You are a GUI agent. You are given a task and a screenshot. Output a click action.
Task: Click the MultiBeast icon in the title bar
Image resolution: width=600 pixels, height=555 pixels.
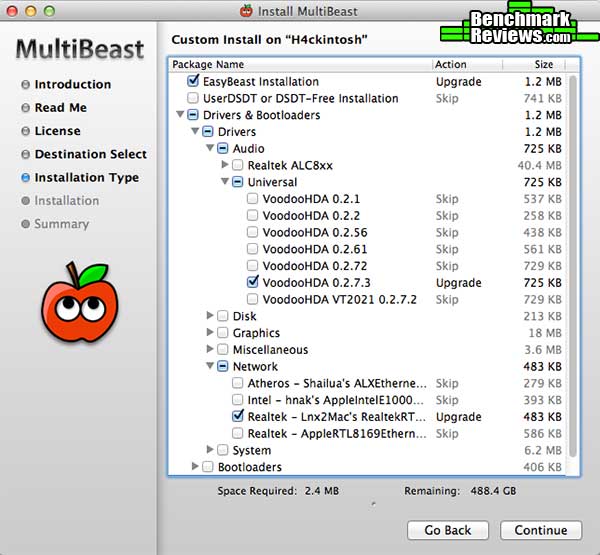(246, 11)
